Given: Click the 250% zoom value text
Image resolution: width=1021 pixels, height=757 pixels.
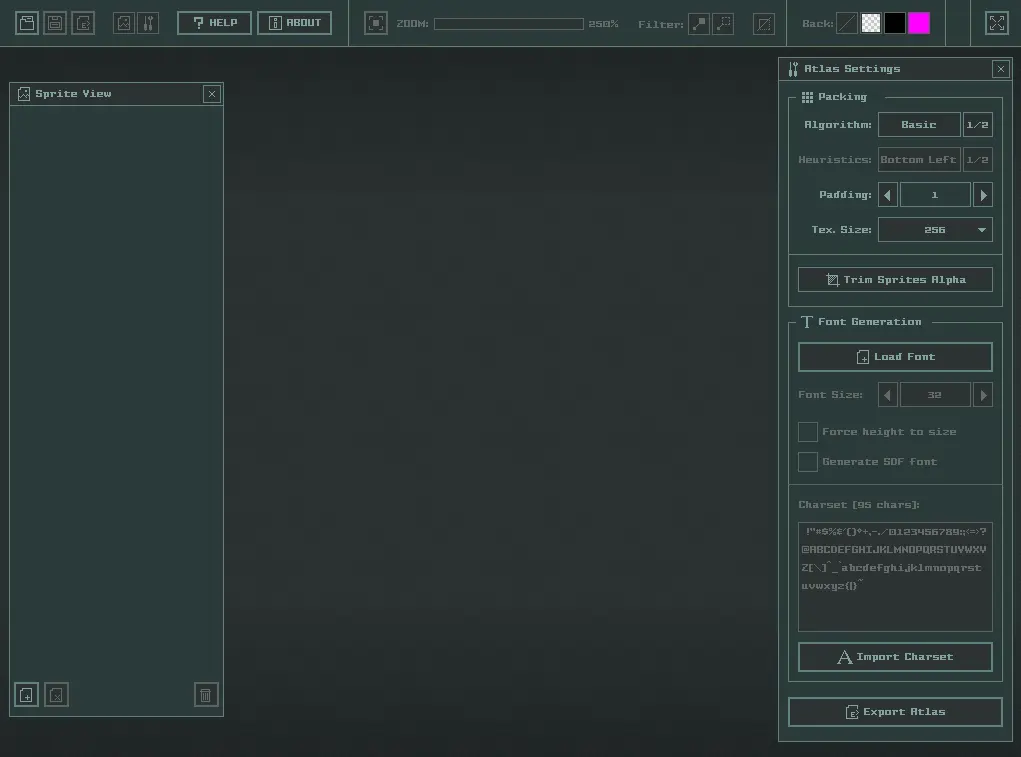Looking at the screenshot, I should tap(603, 24).
